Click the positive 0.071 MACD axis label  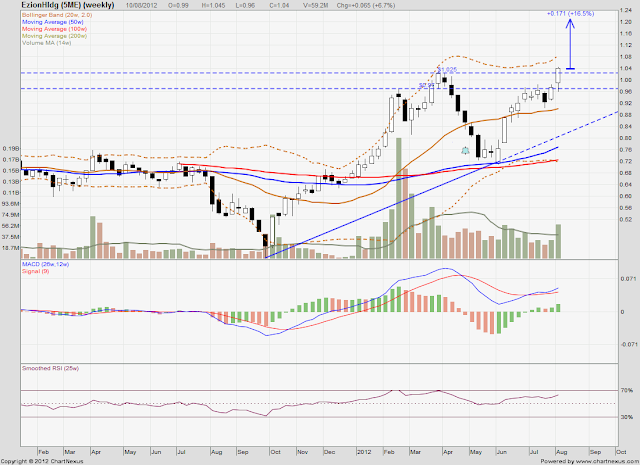coord(628,279)
